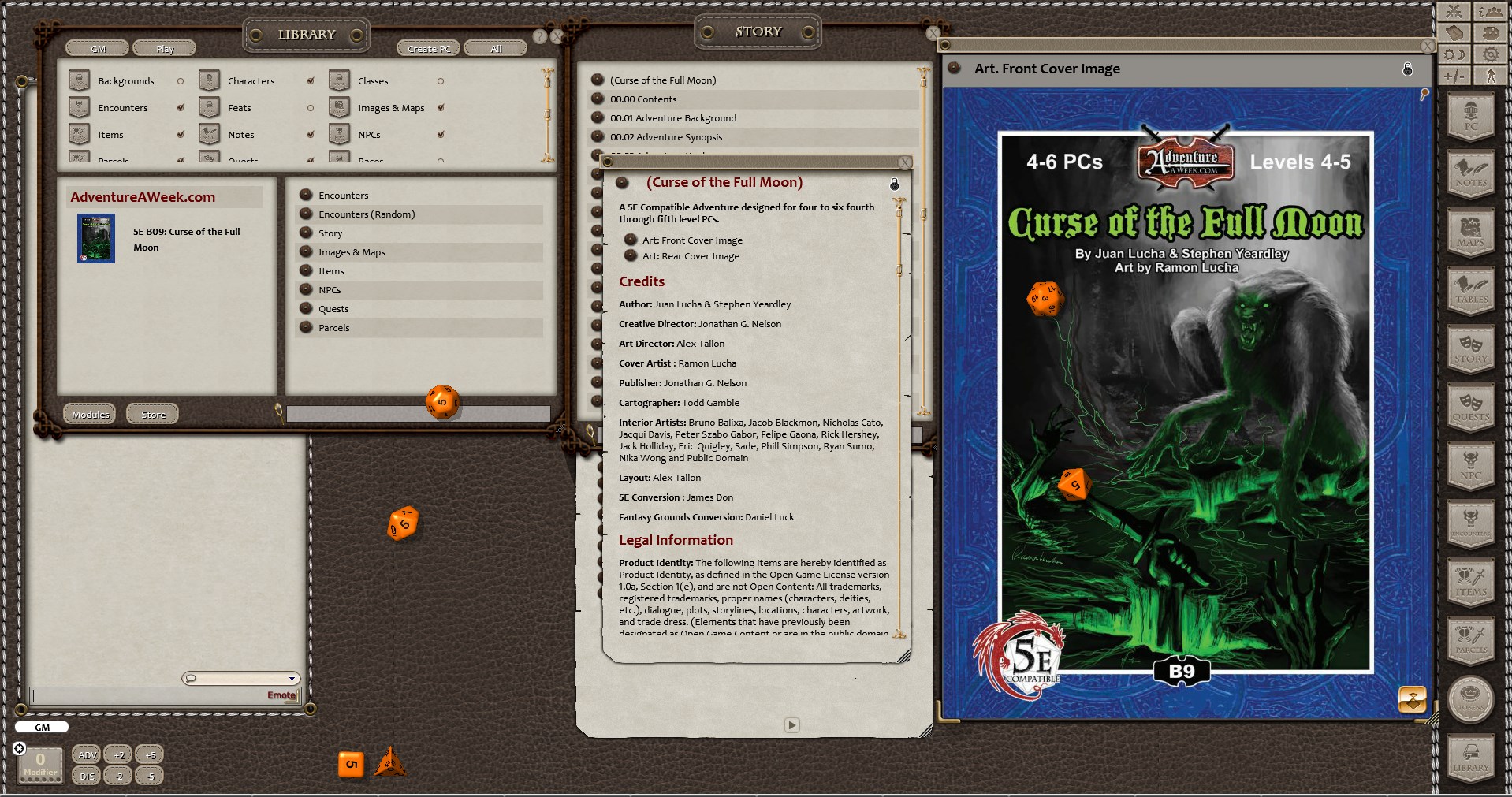Enable the Feats library checkbox
Image resolution: width=1512 pixels, height=797 pixels.
pyautogui.click(x=311, y=107)
